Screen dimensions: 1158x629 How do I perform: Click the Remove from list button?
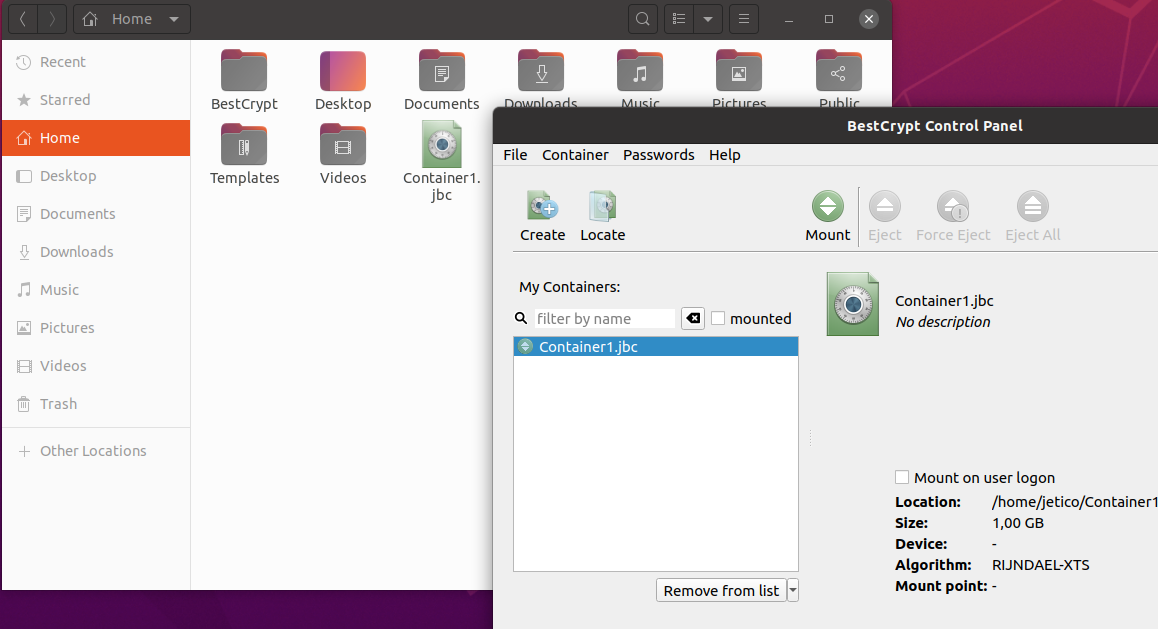721,590
